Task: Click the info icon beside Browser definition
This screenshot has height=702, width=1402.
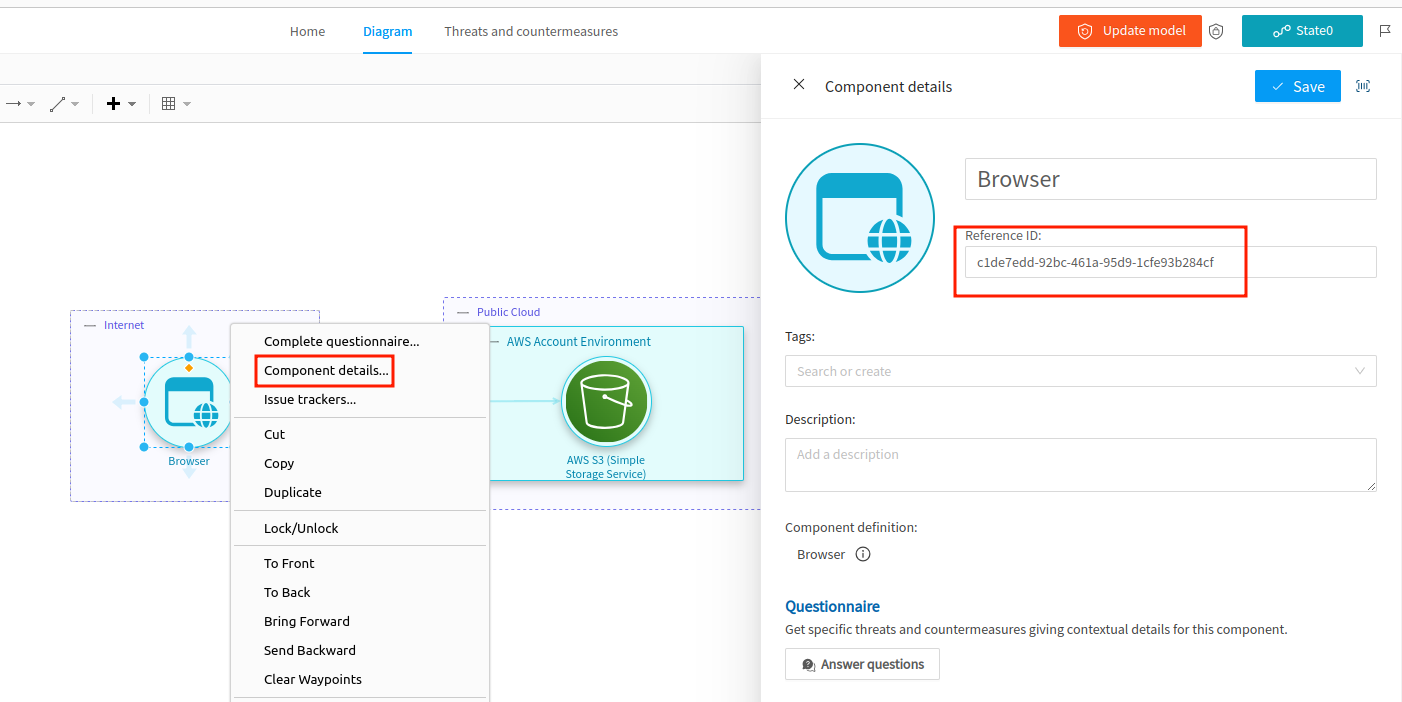Action: coord(863,554)
